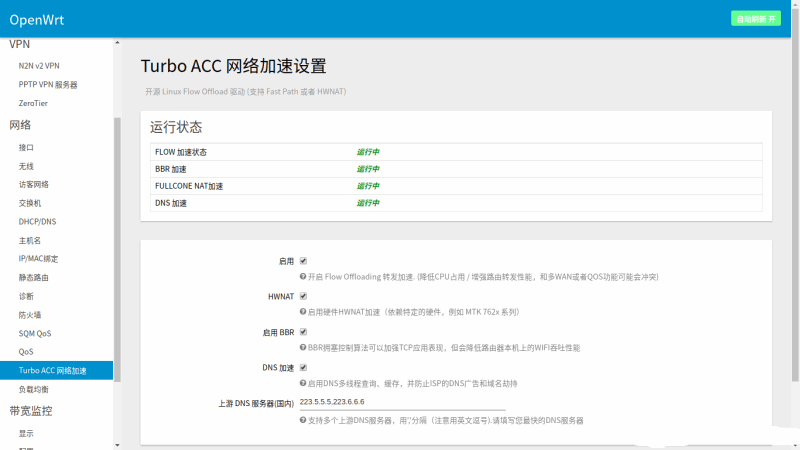Open the 无线 settings page
The height and width of the screenshot is (450, 800).
tap(26, 166)
